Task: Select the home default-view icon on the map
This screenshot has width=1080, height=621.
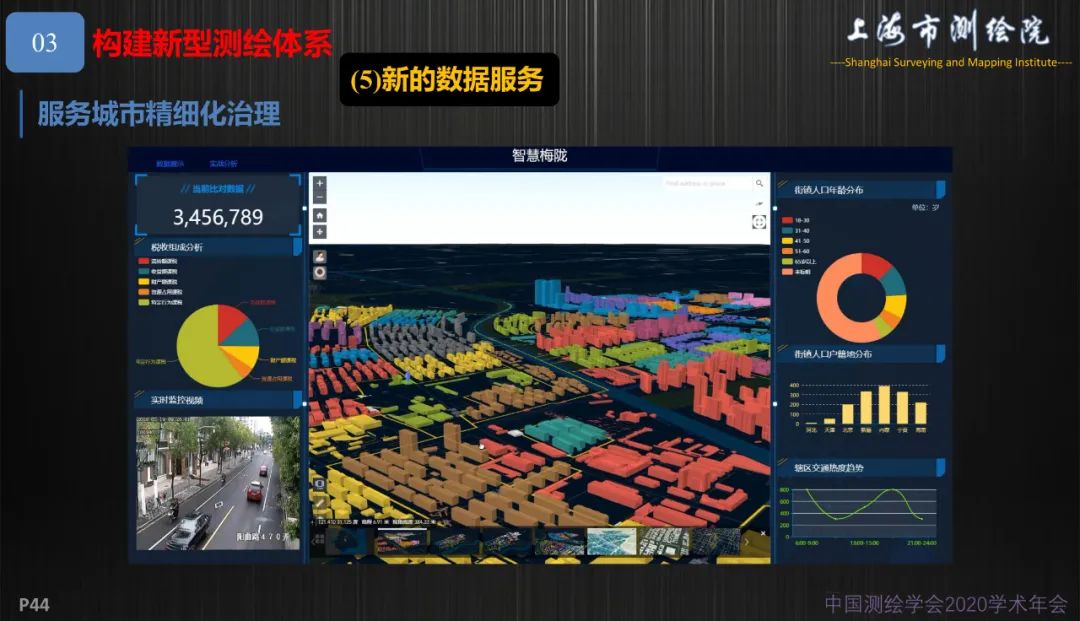Action: point(320,216)
